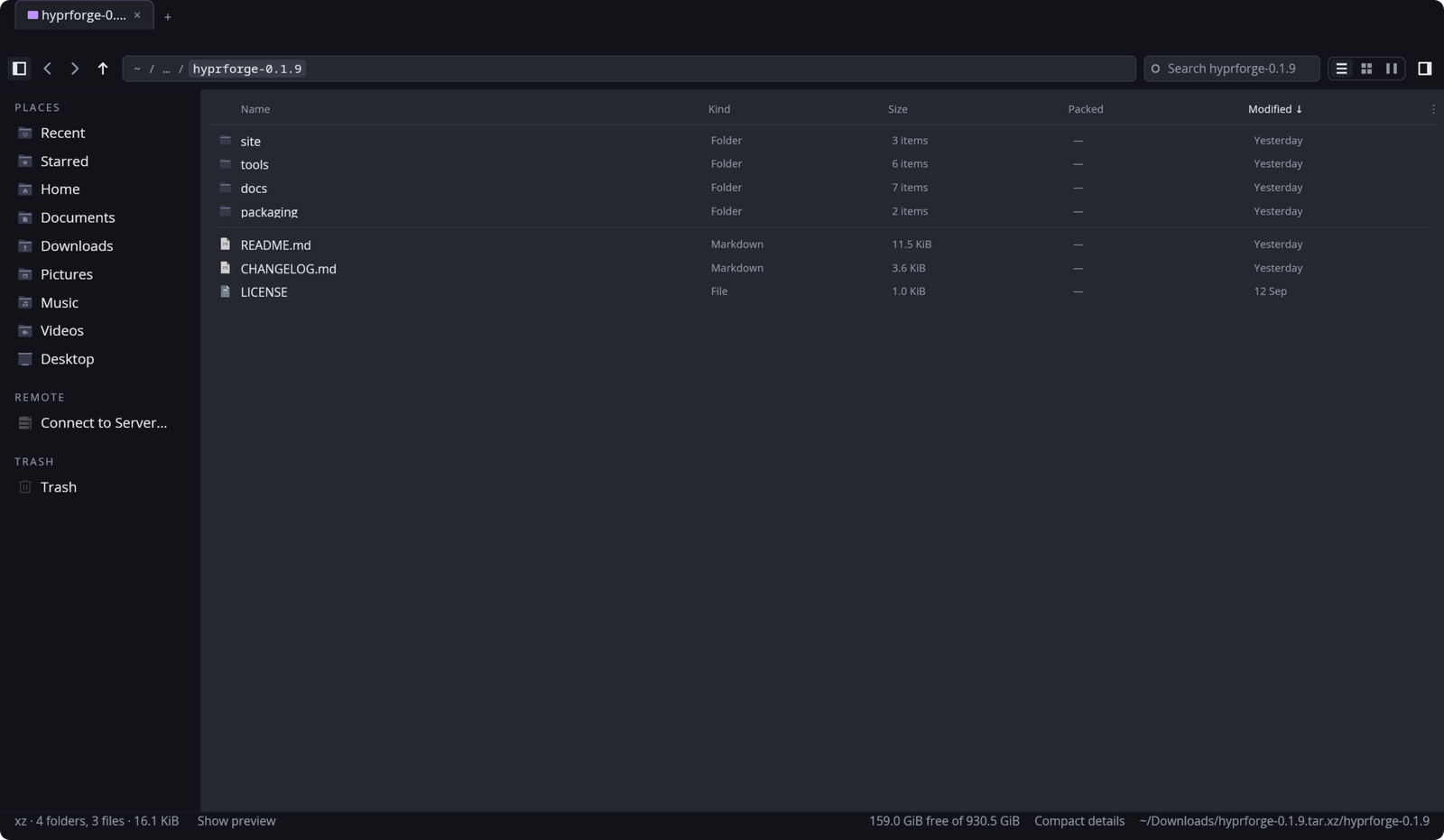
Task: Toggle the right preview pane icon
Action: (x=1425, y=69)
